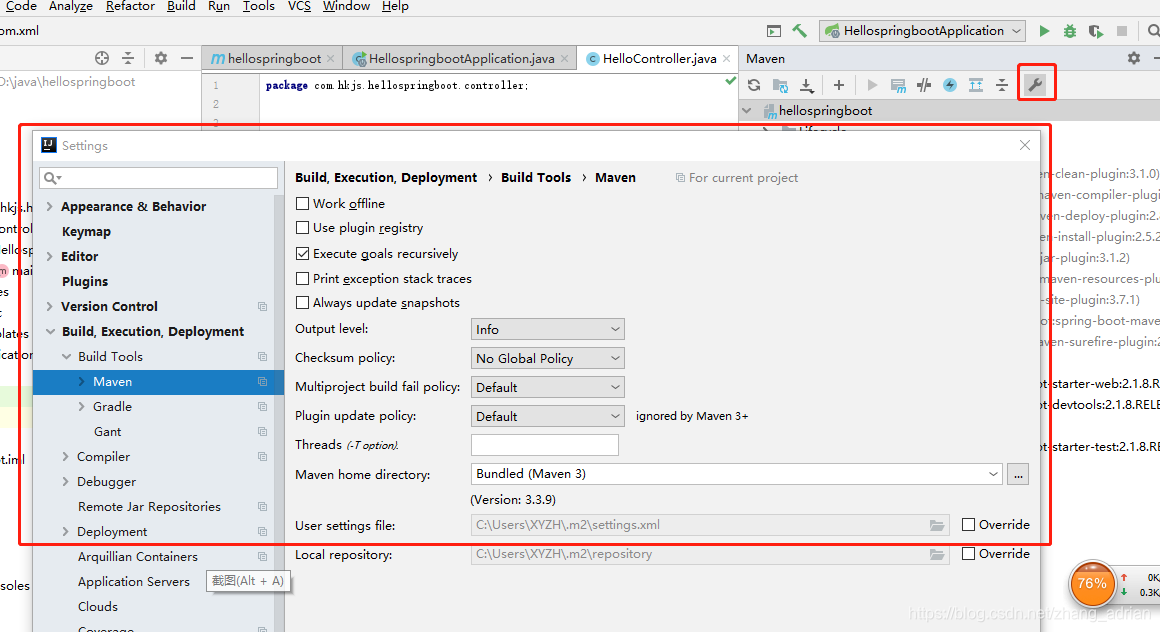Click the orange 76% floating widget
The width and height of the screenshot is (1160, 632).
[1092, 583]
